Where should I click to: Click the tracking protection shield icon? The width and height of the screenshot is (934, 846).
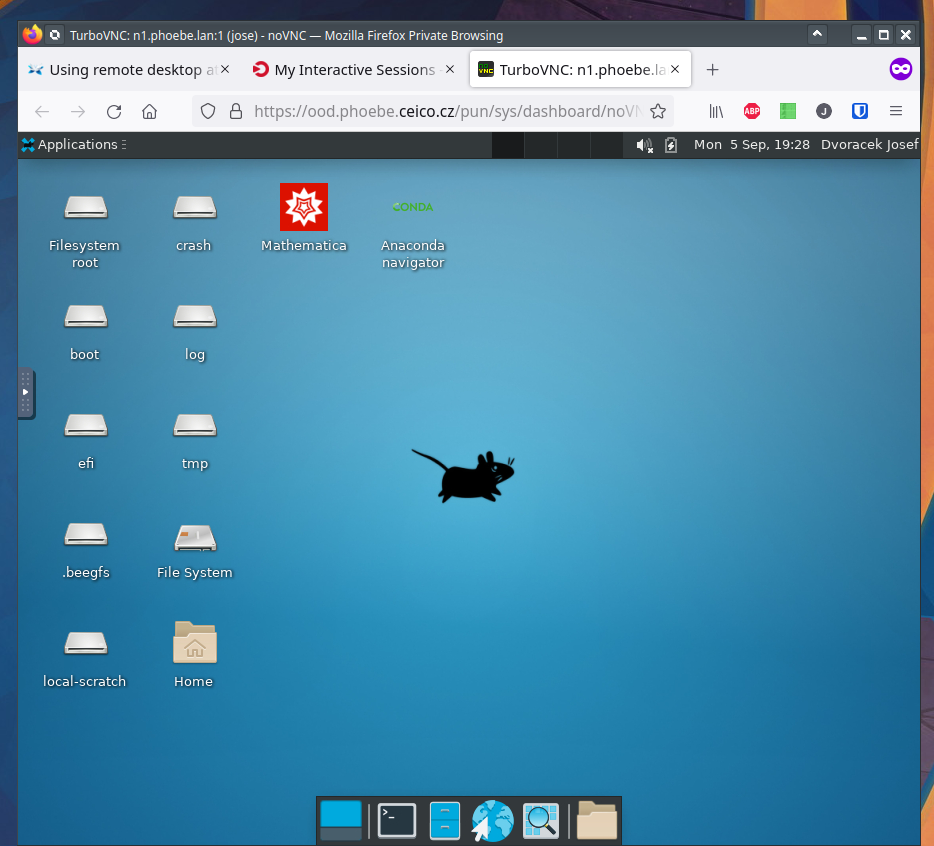pos(208,111)
